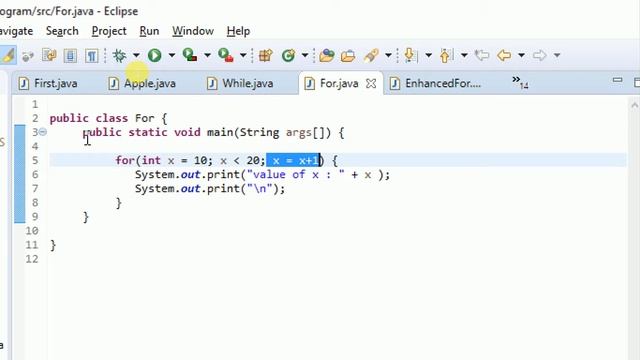Click the Debug bug icon in toolbar
The image size is (640, 360).
(119, 55)
